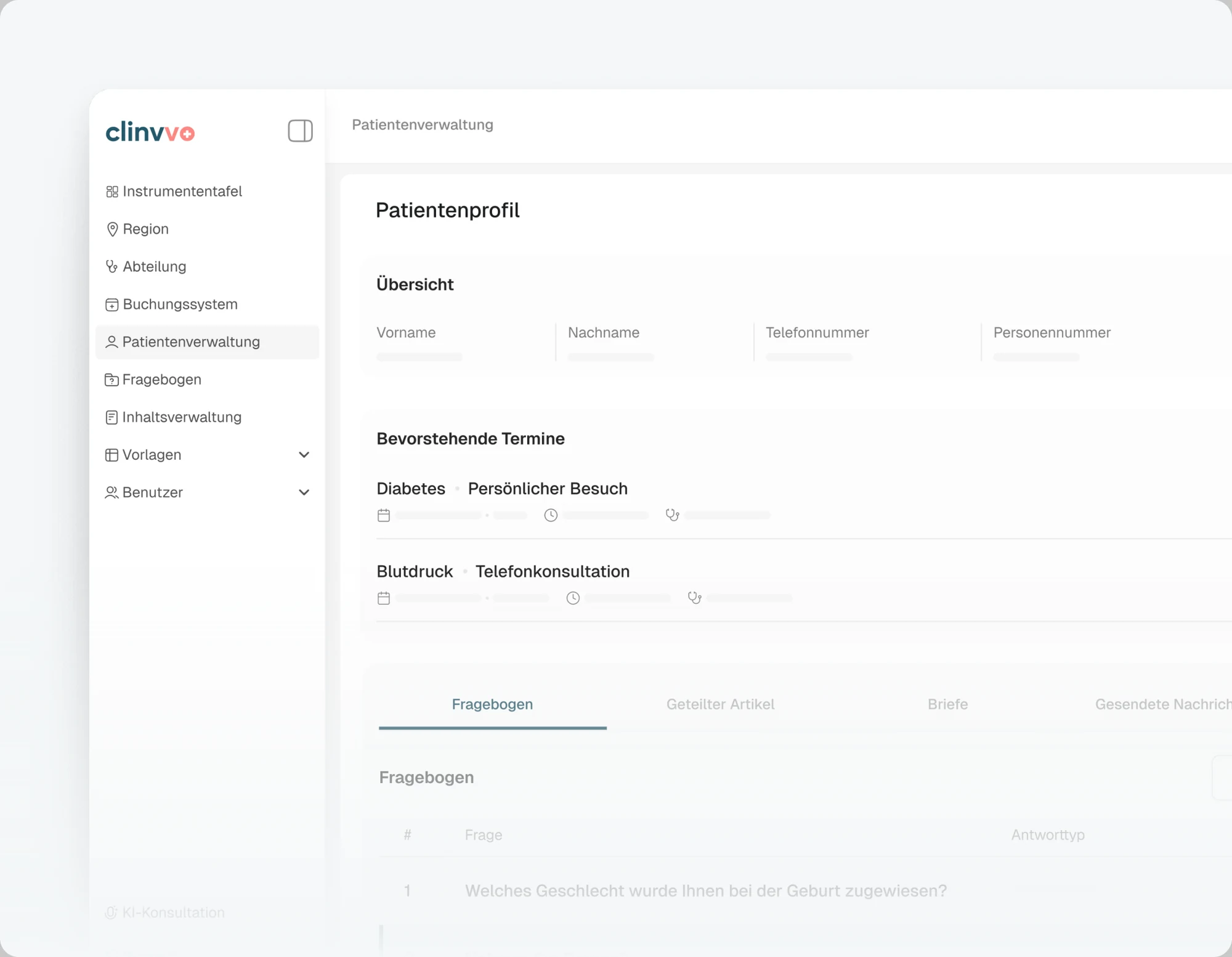1232x957 pixels.
Task: Click the Telefonkonsultation label
Action: [x=552, y=571]
